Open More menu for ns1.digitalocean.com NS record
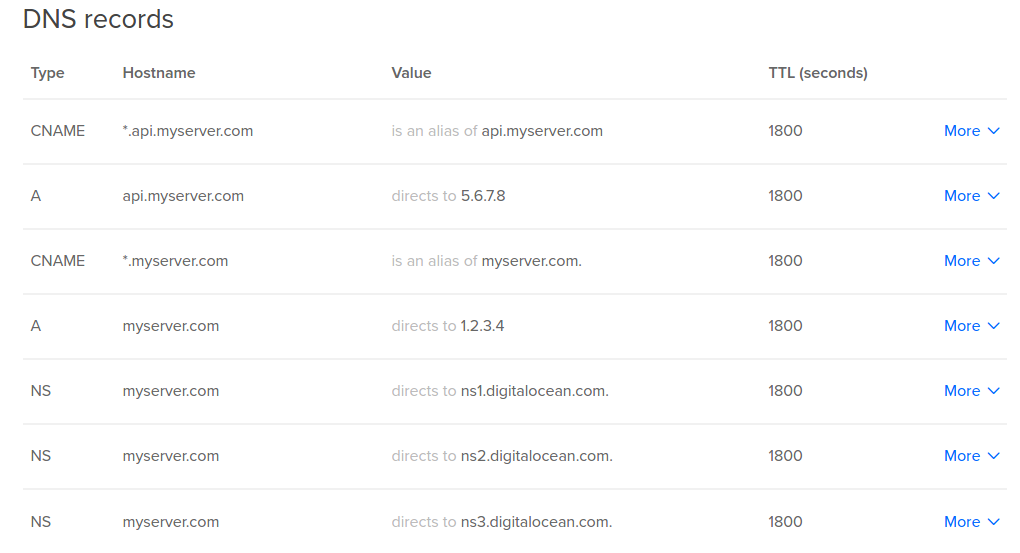1020x553 pixels. point(971,391)
